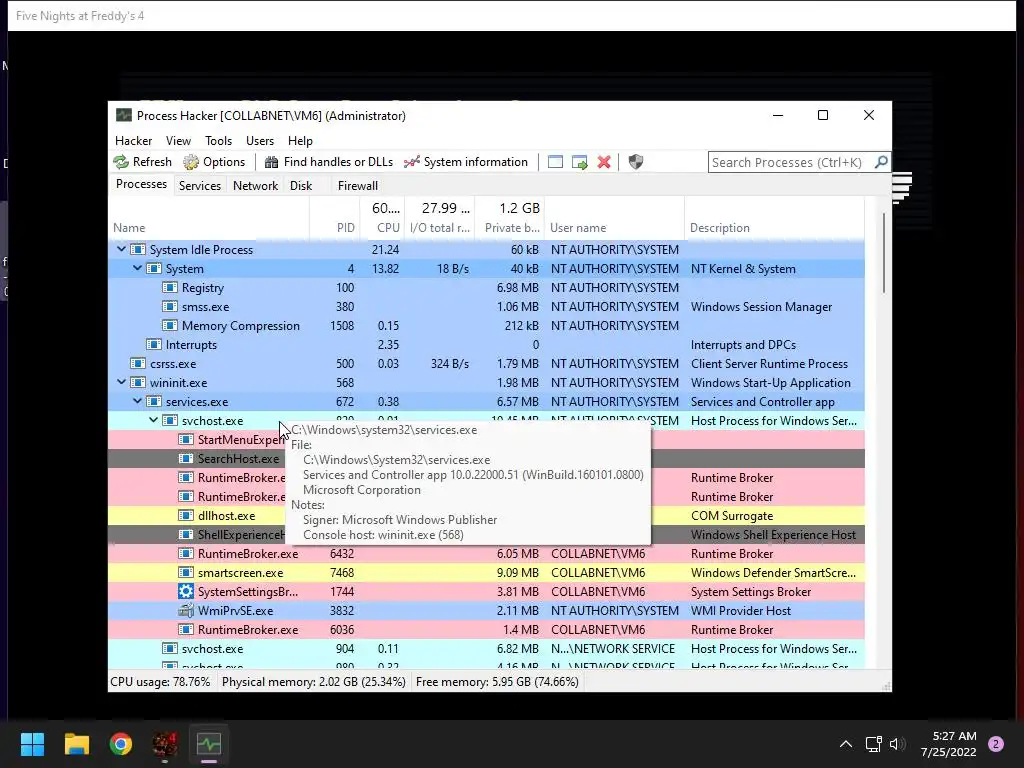
Task: Click the red X terminate icon
Action: tap(604, 162)
